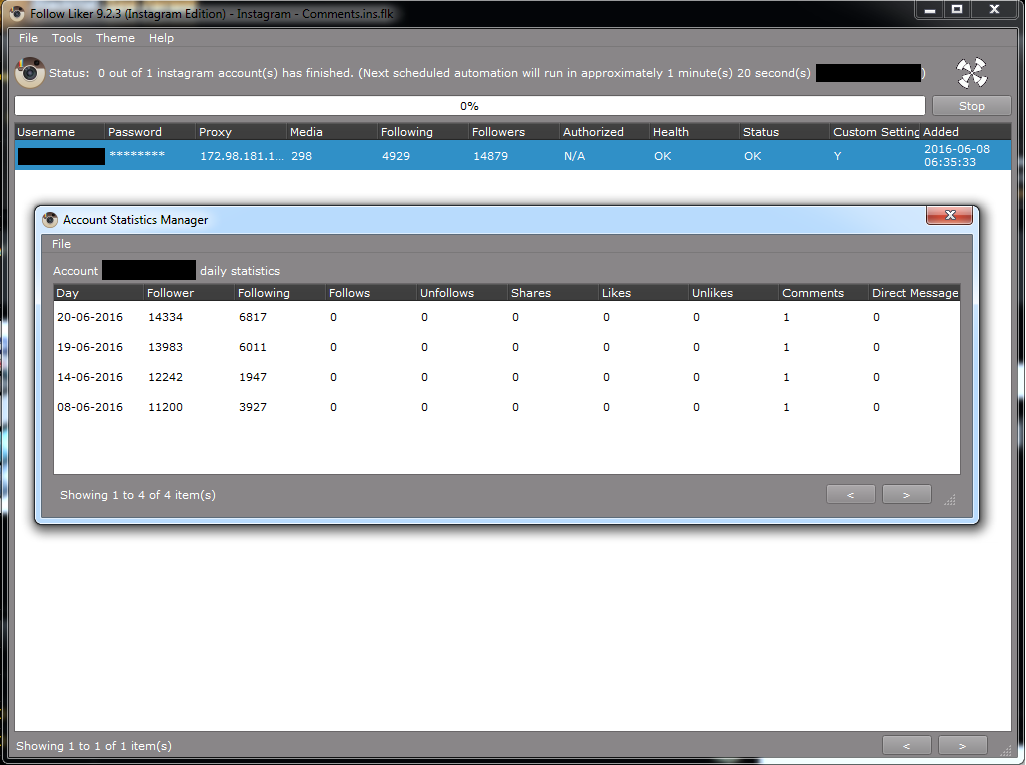Viewport: 1026px width, 765px height.
Task: Click the Follow Liker title bar icon
Action: click(x=17, y=13)
